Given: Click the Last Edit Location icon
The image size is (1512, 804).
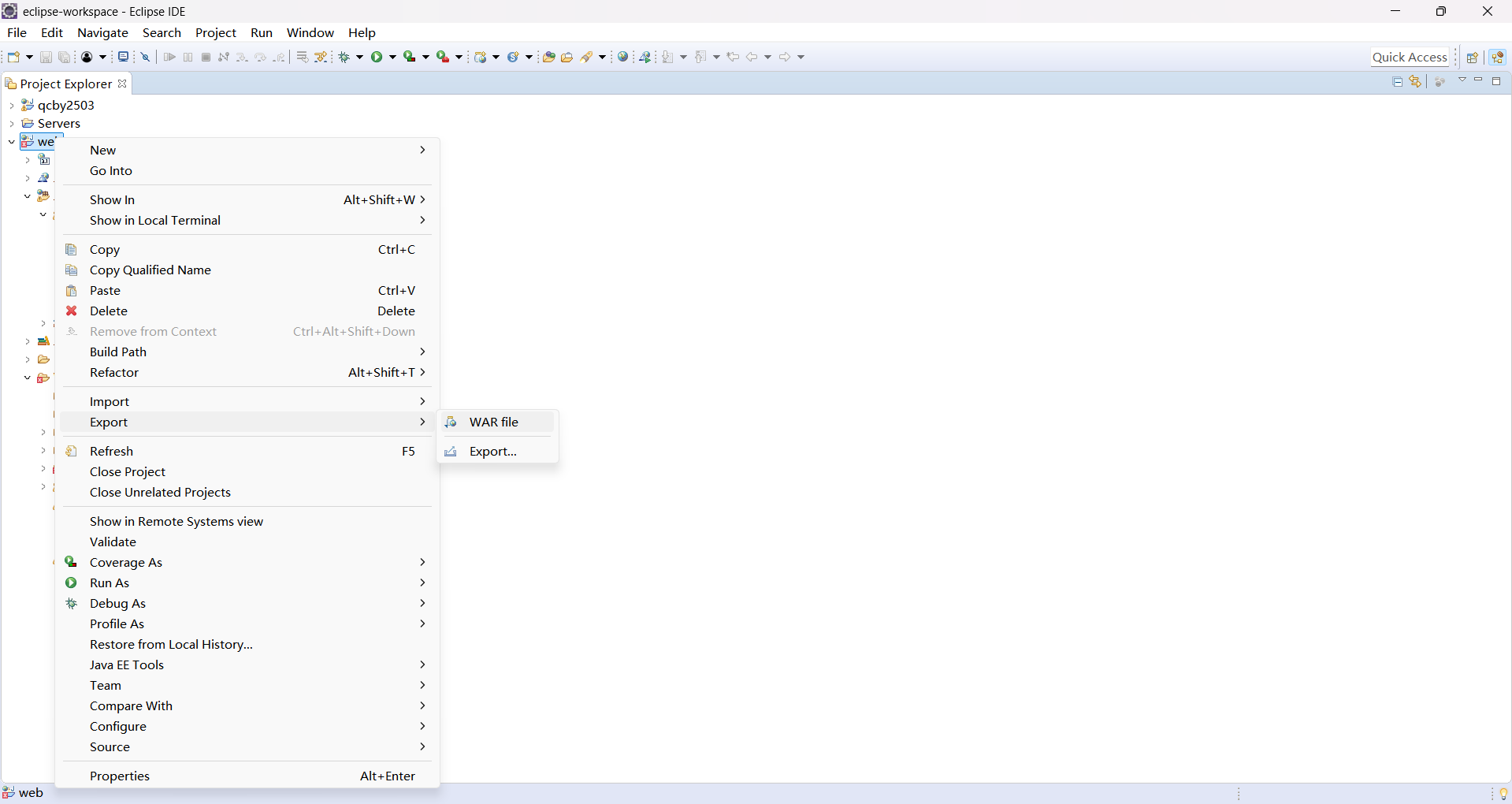Looking at the screenshot, I should point(733,57).
